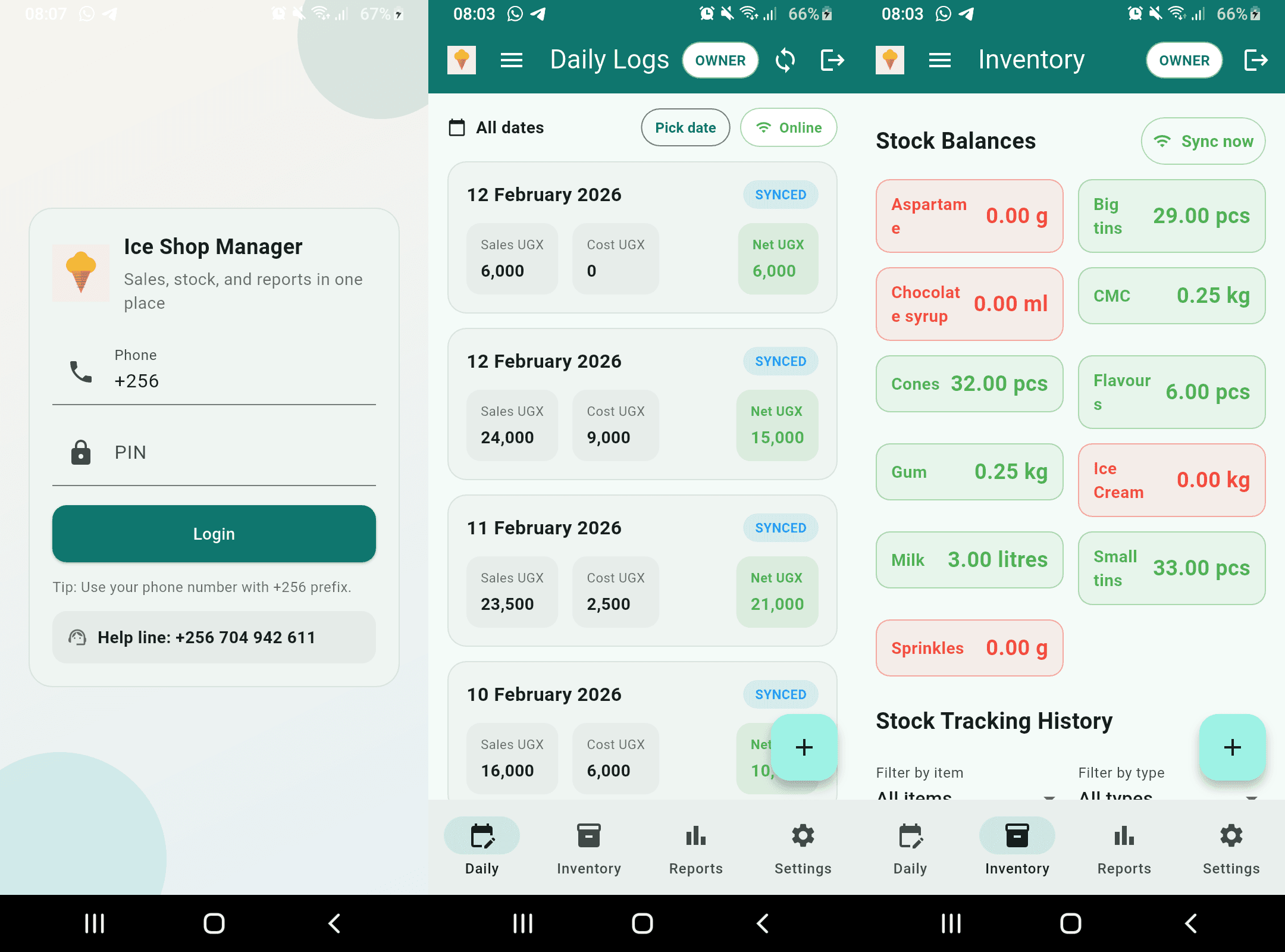Tap the ice cream logo in Daily Logs header

[462, 59]
